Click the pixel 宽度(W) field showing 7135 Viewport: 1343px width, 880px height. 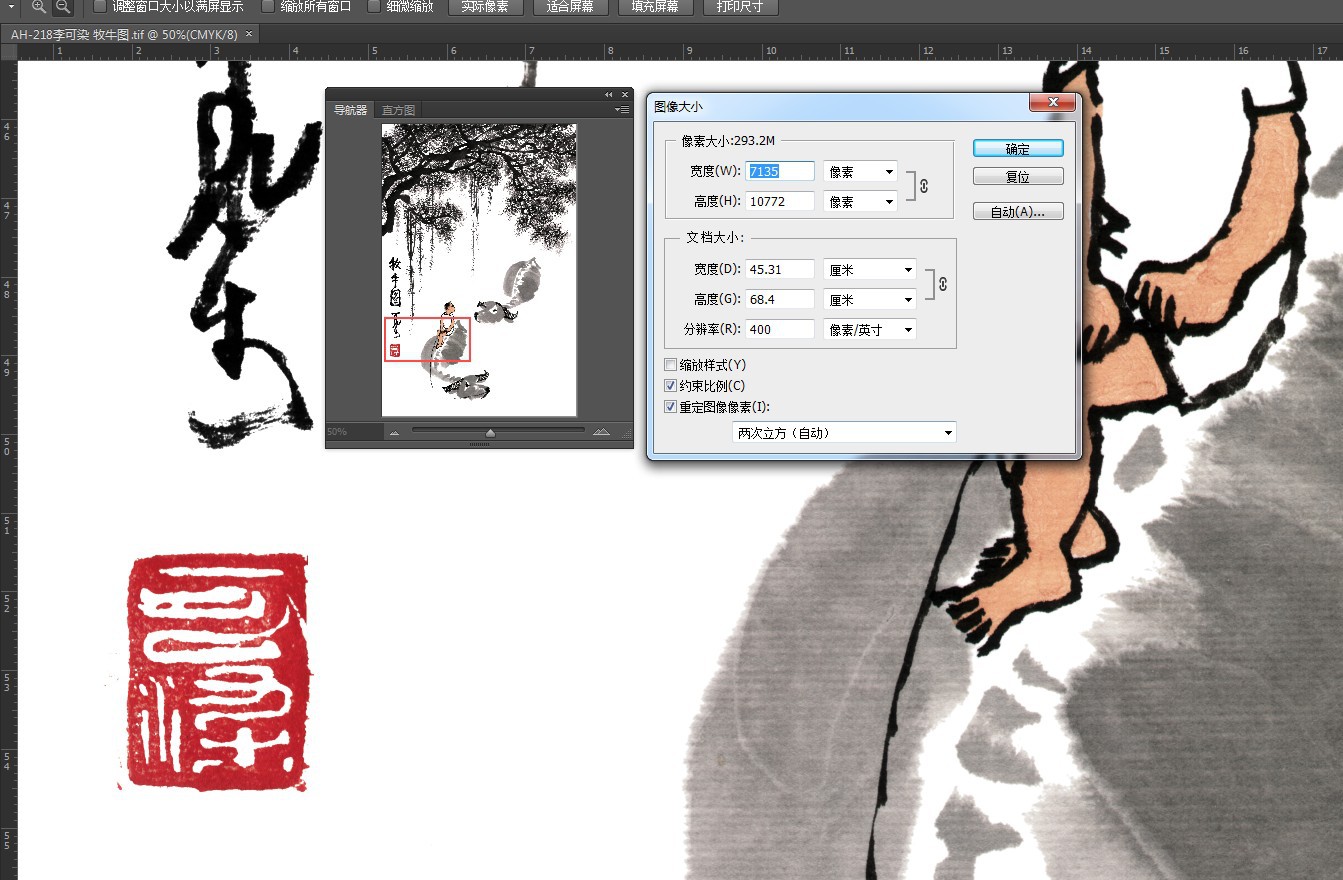coord(780,171)
